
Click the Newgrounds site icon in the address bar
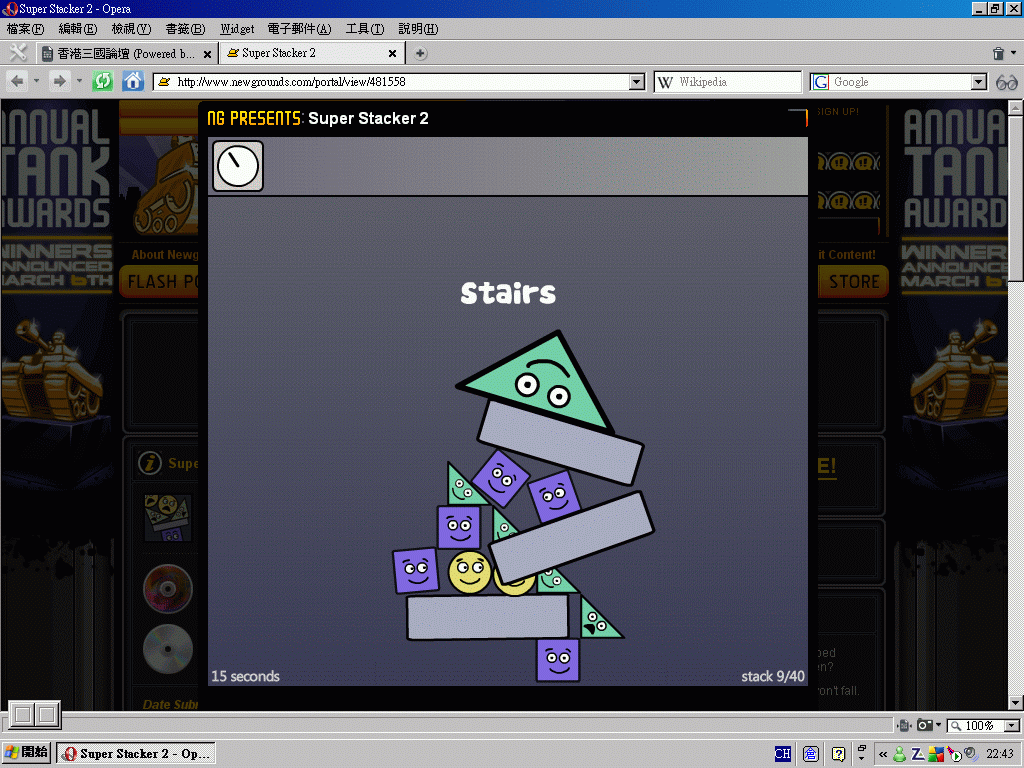point(165,82)
